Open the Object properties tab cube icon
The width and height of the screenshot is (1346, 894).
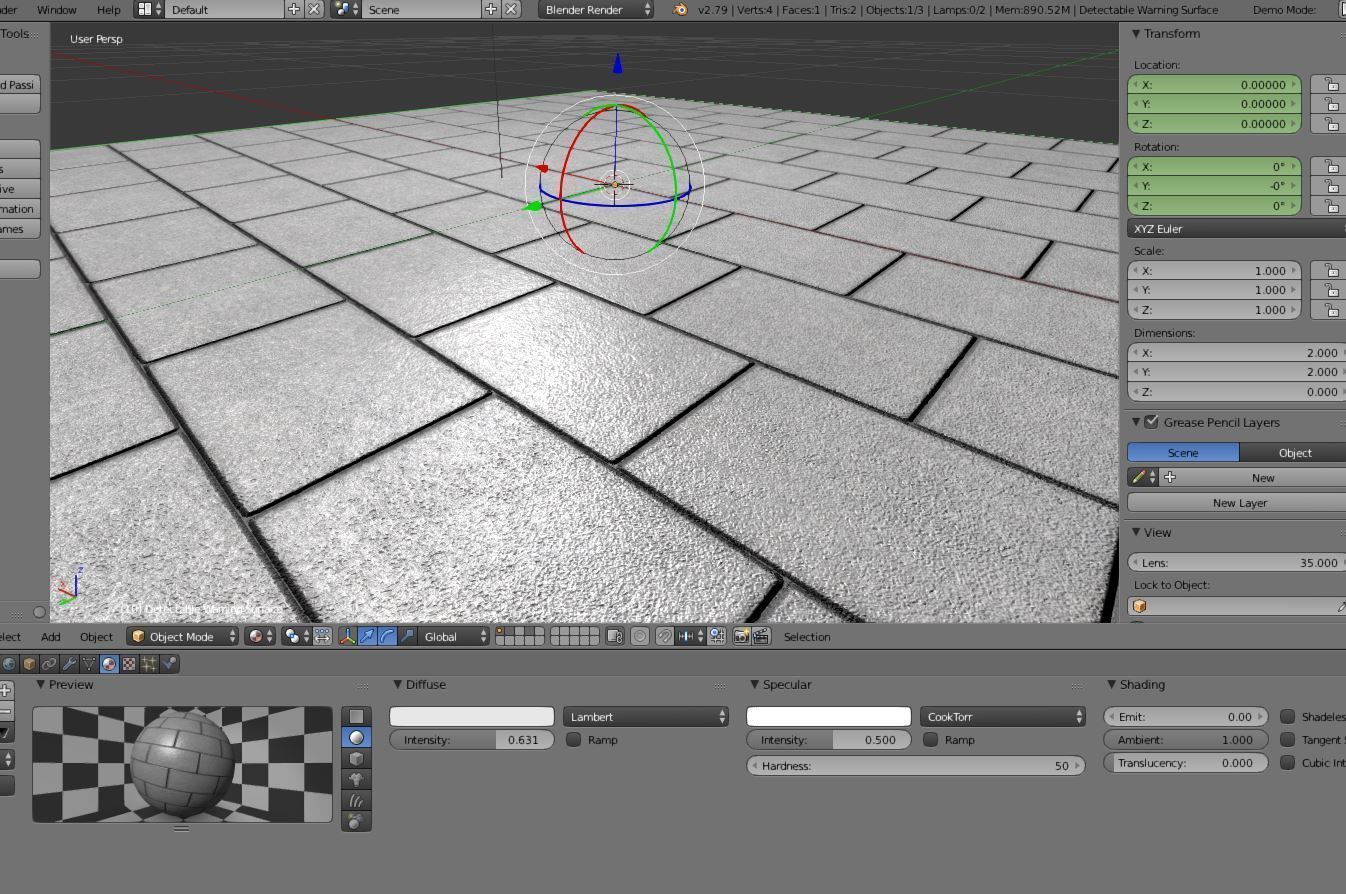coord(29,663)
